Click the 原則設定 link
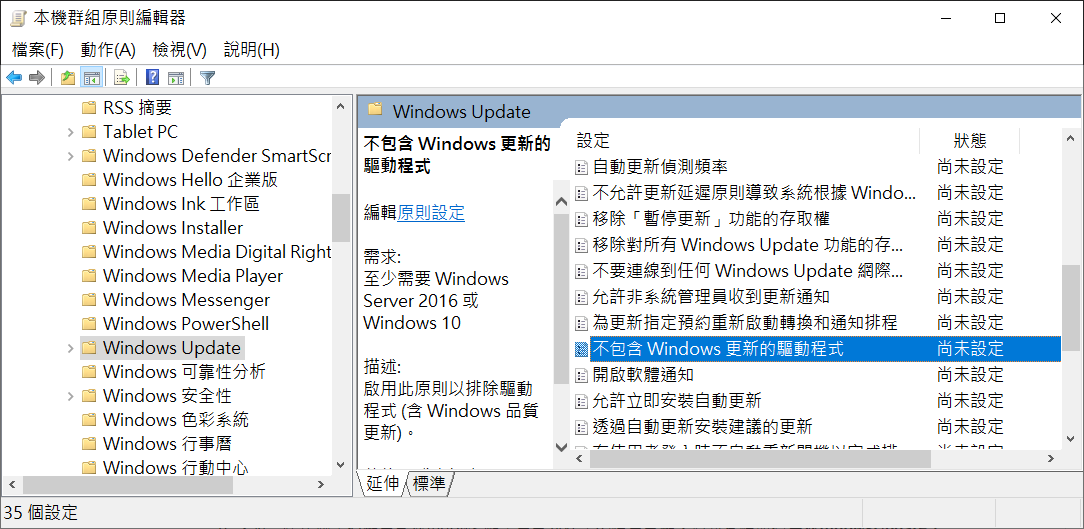1084x529 pixels. pyautogui.click(x=431, y=213)
